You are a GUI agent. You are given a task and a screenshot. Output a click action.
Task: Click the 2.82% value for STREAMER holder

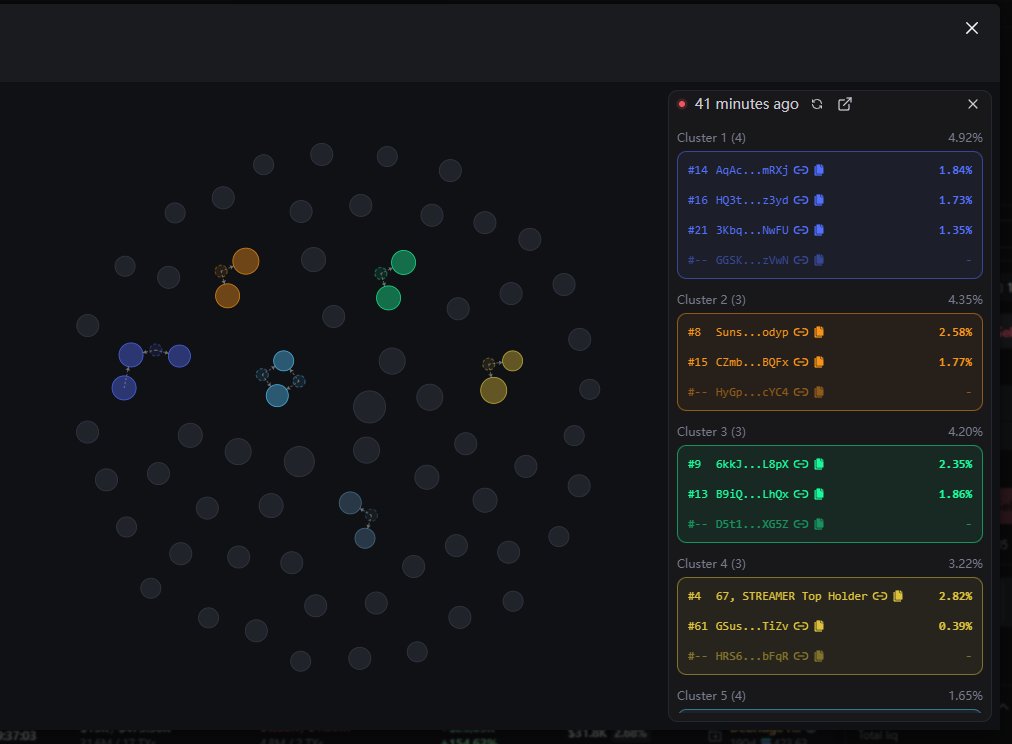955,596
